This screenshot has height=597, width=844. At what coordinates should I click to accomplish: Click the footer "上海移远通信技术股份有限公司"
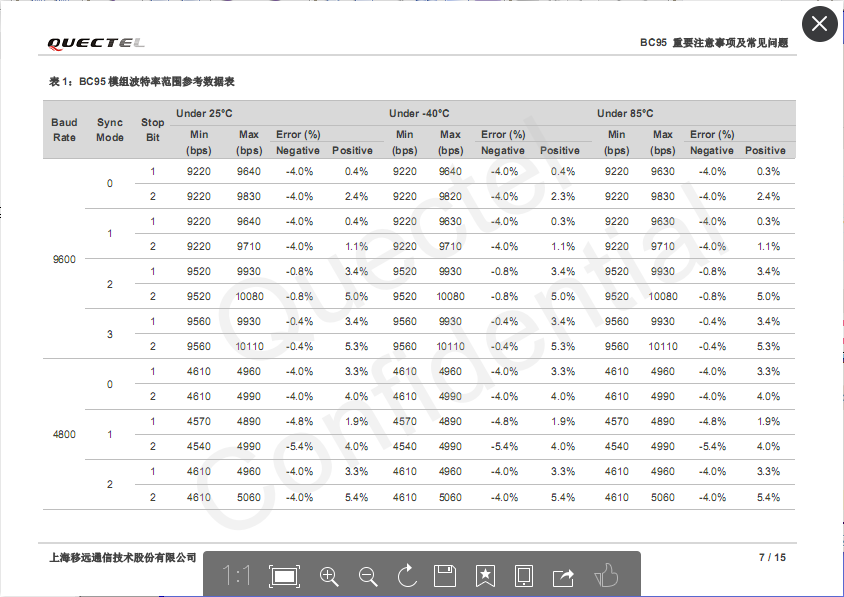point(123,558)
